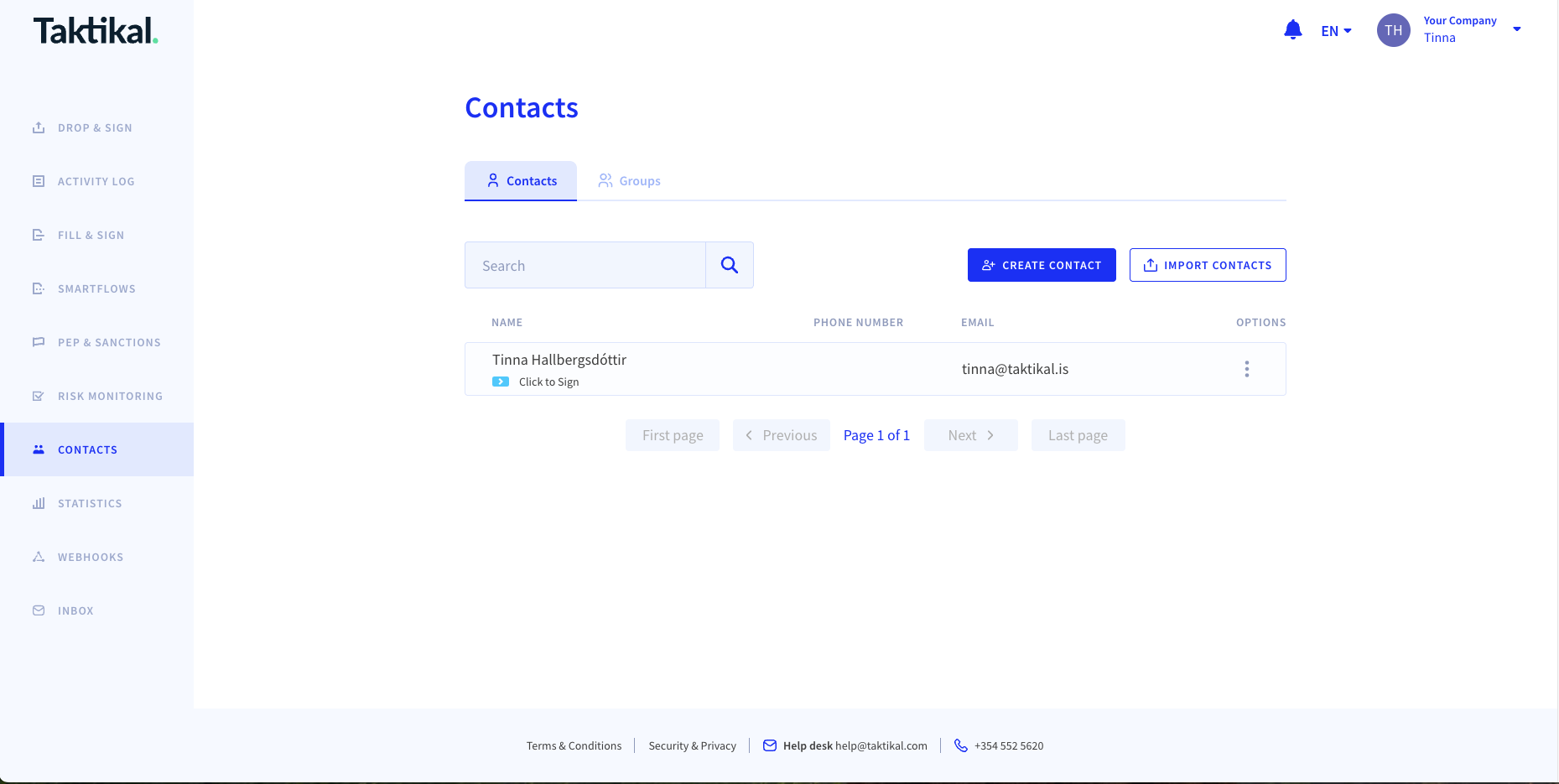Image resolution: width=1559 pixels, height=784 pixels.
Task: Go to Activity Log in sidebar
Action: pos(96,182)
